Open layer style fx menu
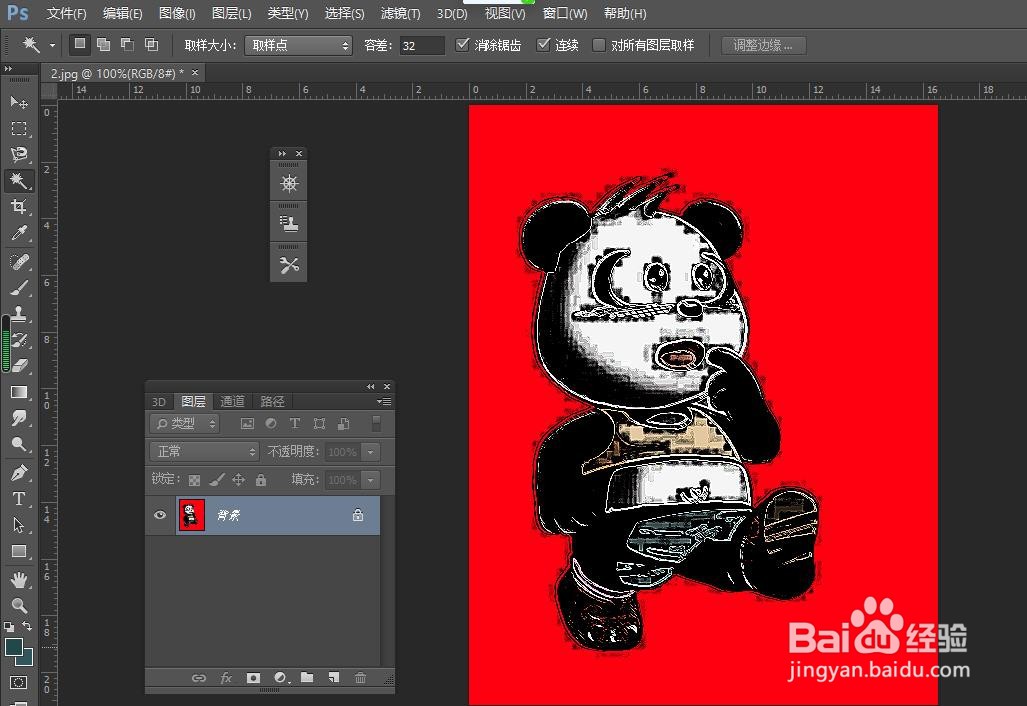Viewport: 1027px width, 706px height. point(226,678)
